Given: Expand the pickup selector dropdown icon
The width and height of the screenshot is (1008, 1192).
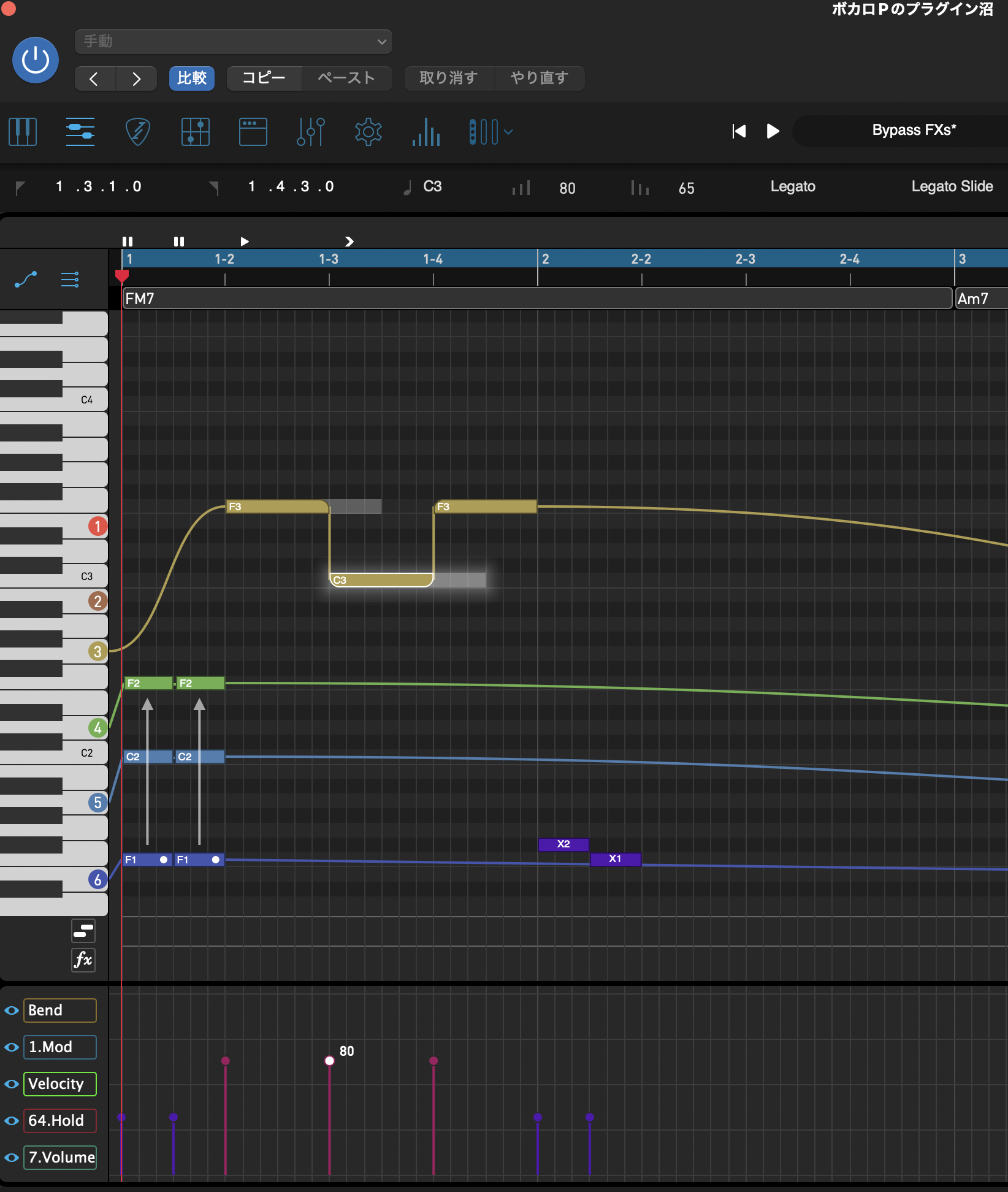Looking at the screenshot, I should [x=491, y=131].
